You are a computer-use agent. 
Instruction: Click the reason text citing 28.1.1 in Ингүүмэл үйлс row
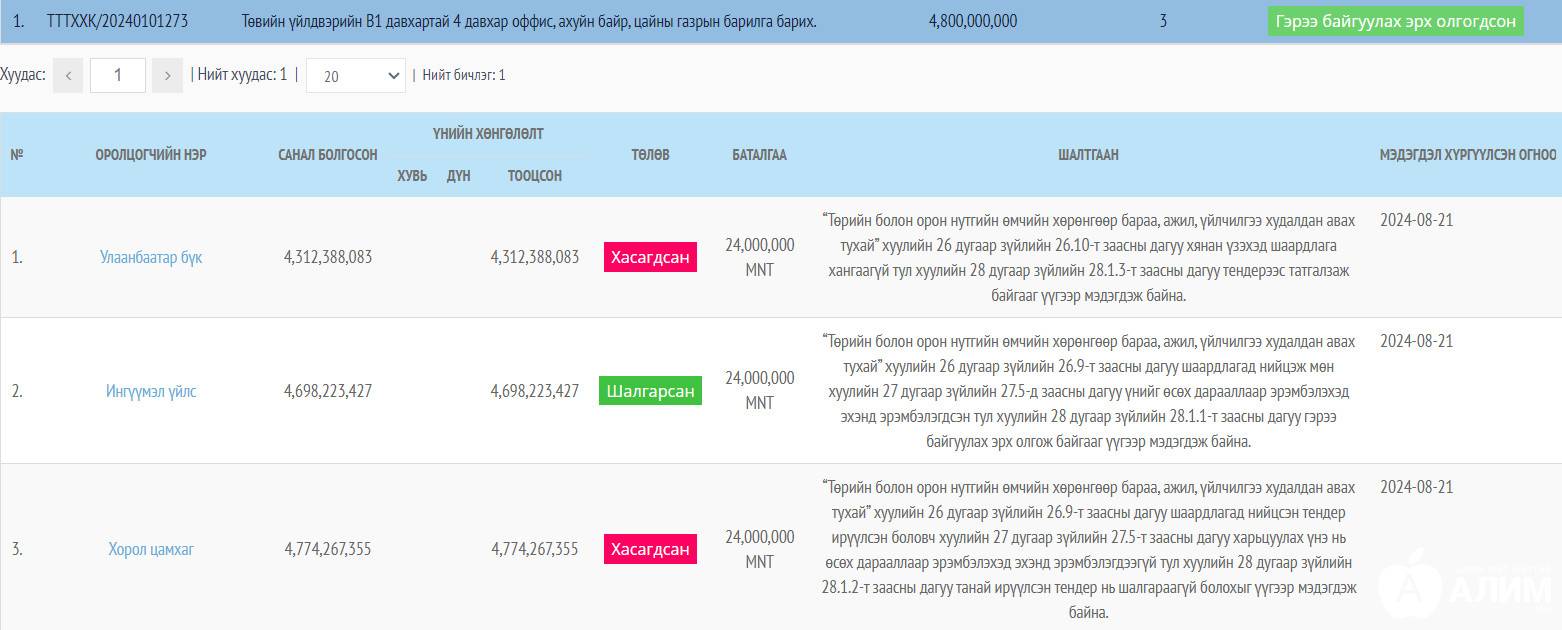(x=1088, y=392)
